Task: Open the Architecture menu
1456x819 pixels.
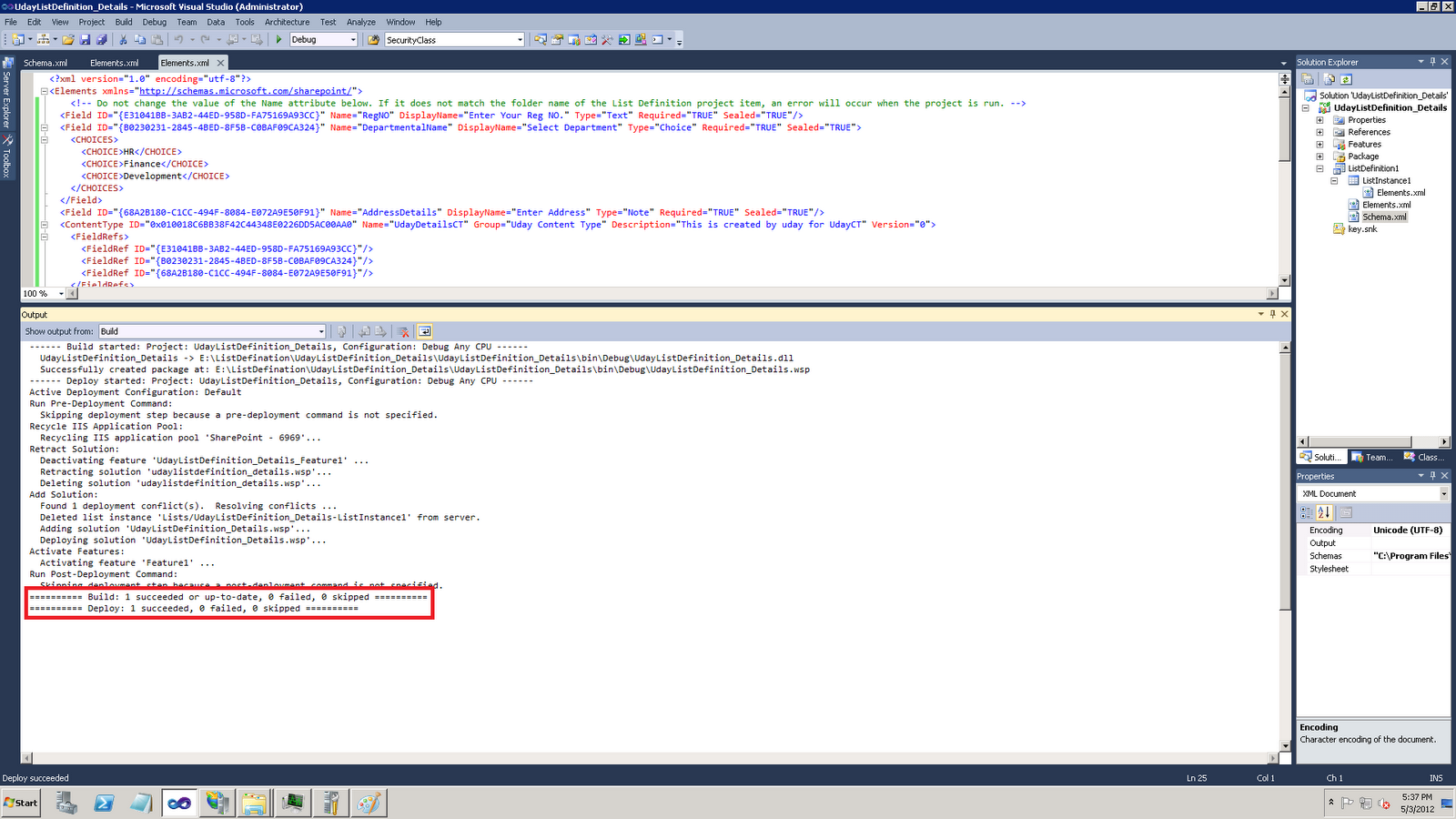Action: pyautogui.click(x=288, y=22)
